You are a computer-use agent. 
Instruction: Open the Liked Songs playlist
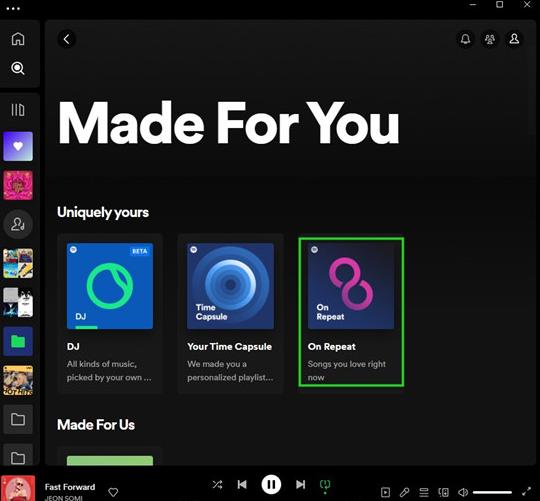pyautogui.click(x=18, y=146)
